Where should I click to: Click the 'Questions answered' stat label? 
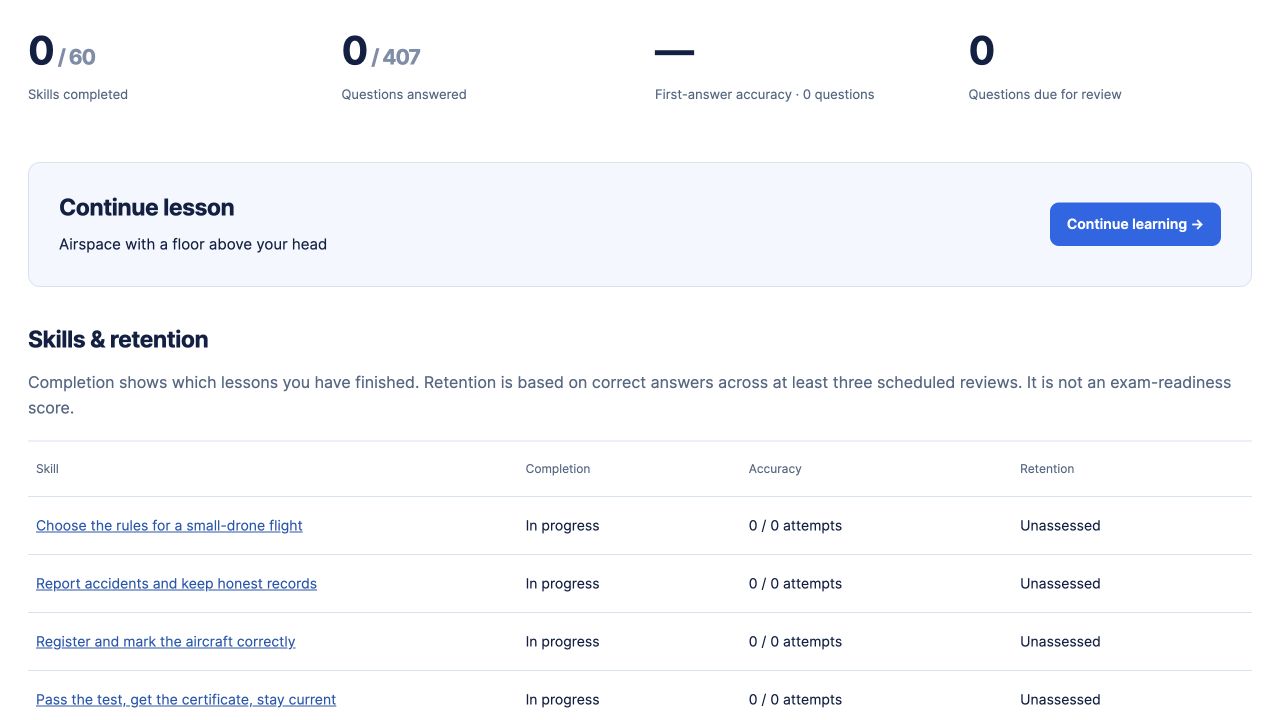pyautogui.click(x=404, y=95)
